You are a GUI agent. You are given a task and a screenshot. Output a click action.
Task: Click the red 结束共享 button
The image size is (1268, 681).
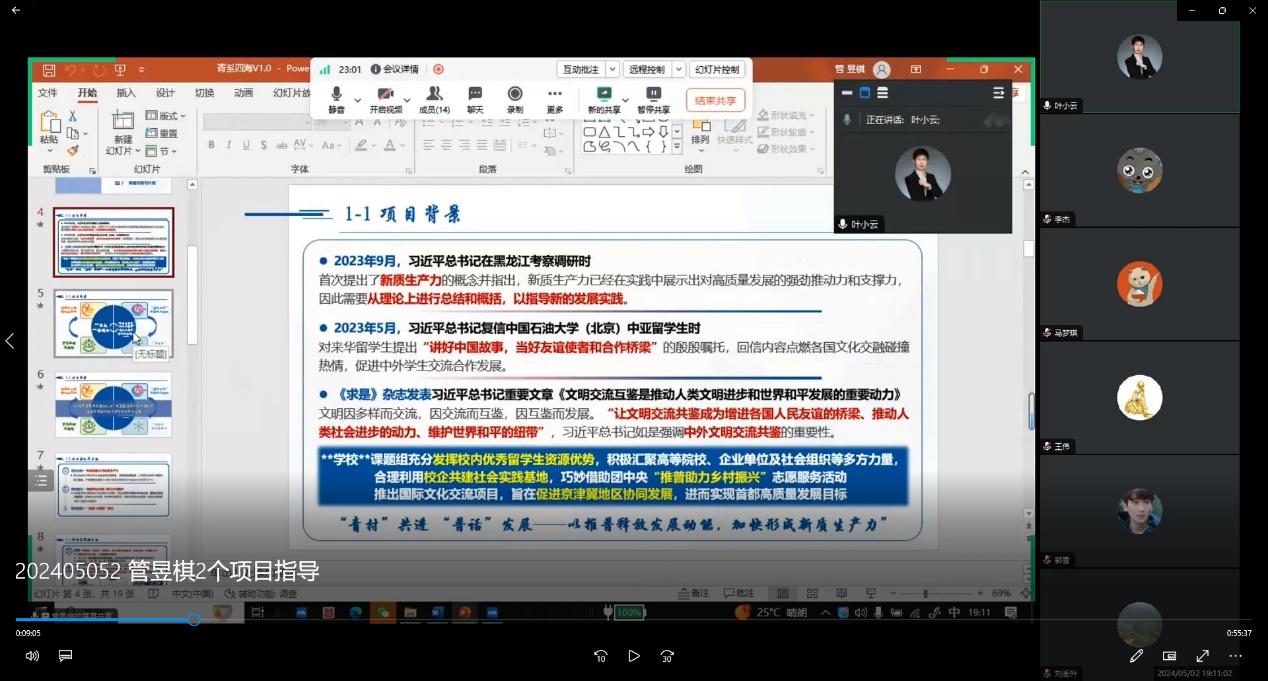pyautogui.click(x=715, y=100)
